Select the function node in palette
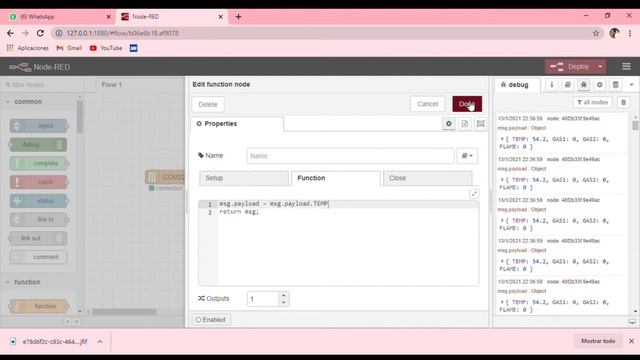Image resolution: width=640 pixels, height=360 pixels. [x=39, y=306]
